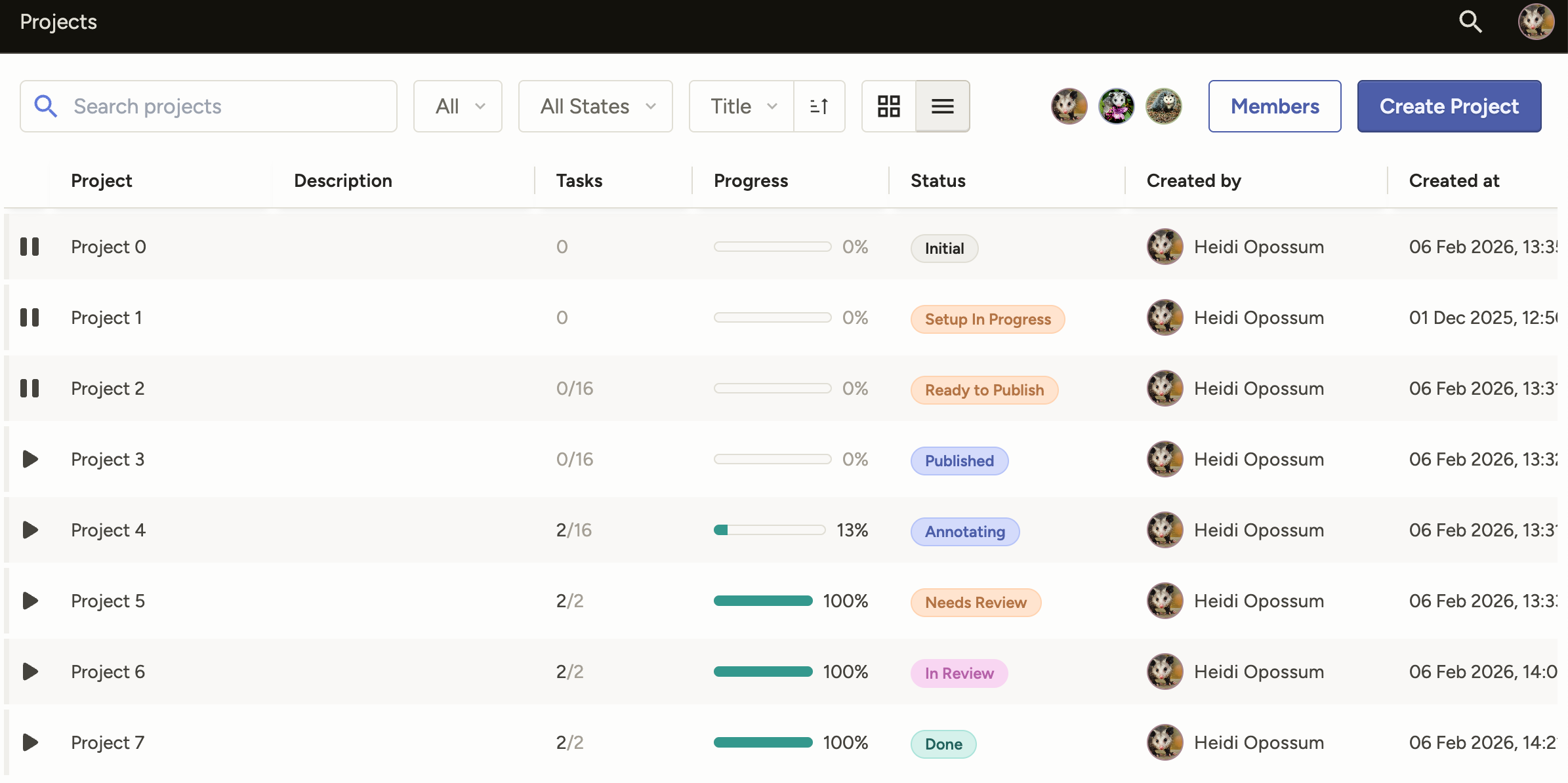Screen dimensions: 1568x783
Task: Expand the All States dropdown
Action: (594, 106)
